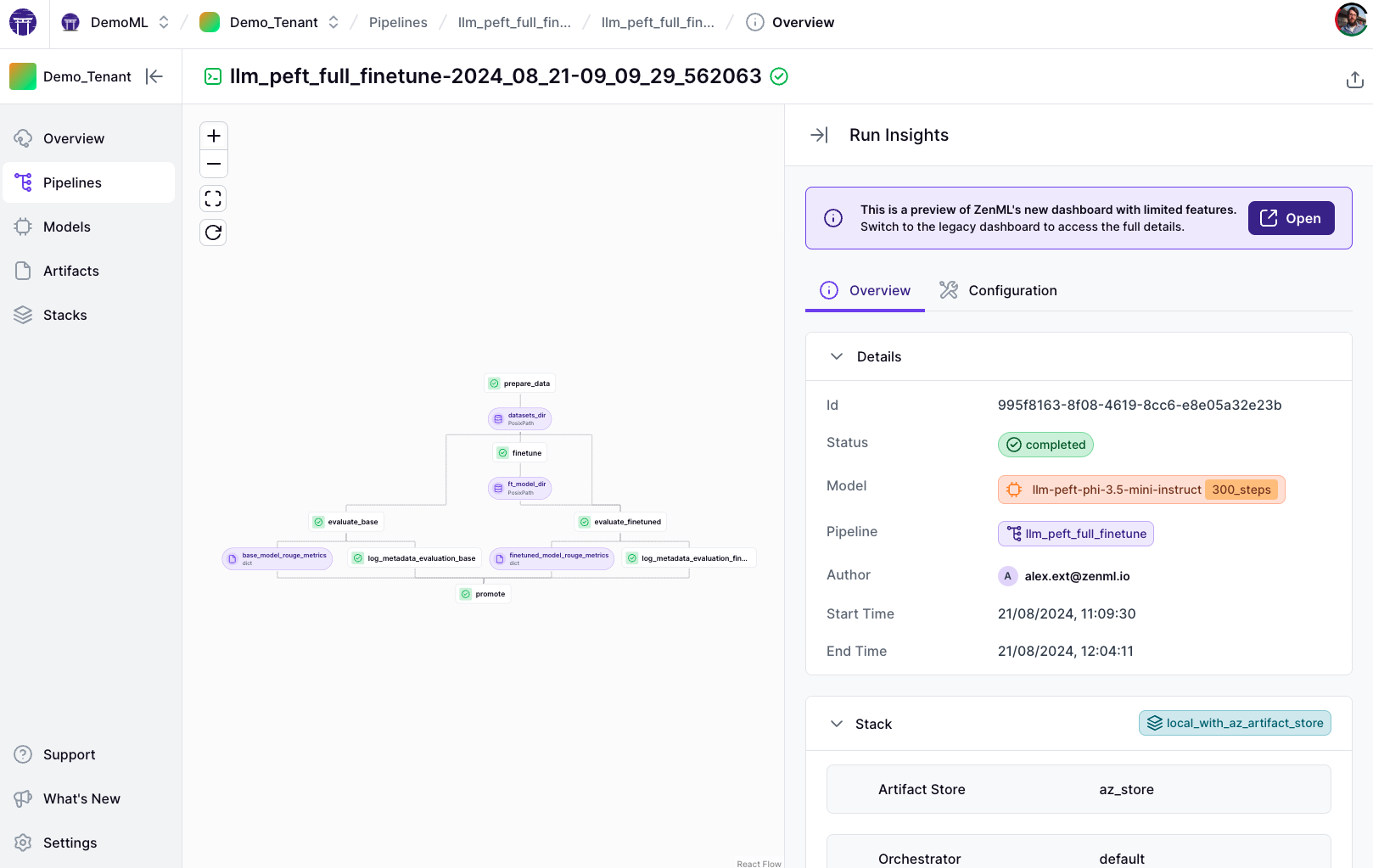Click the share icon for this run
The image size is (1373, 868).
pos(1354,79)
